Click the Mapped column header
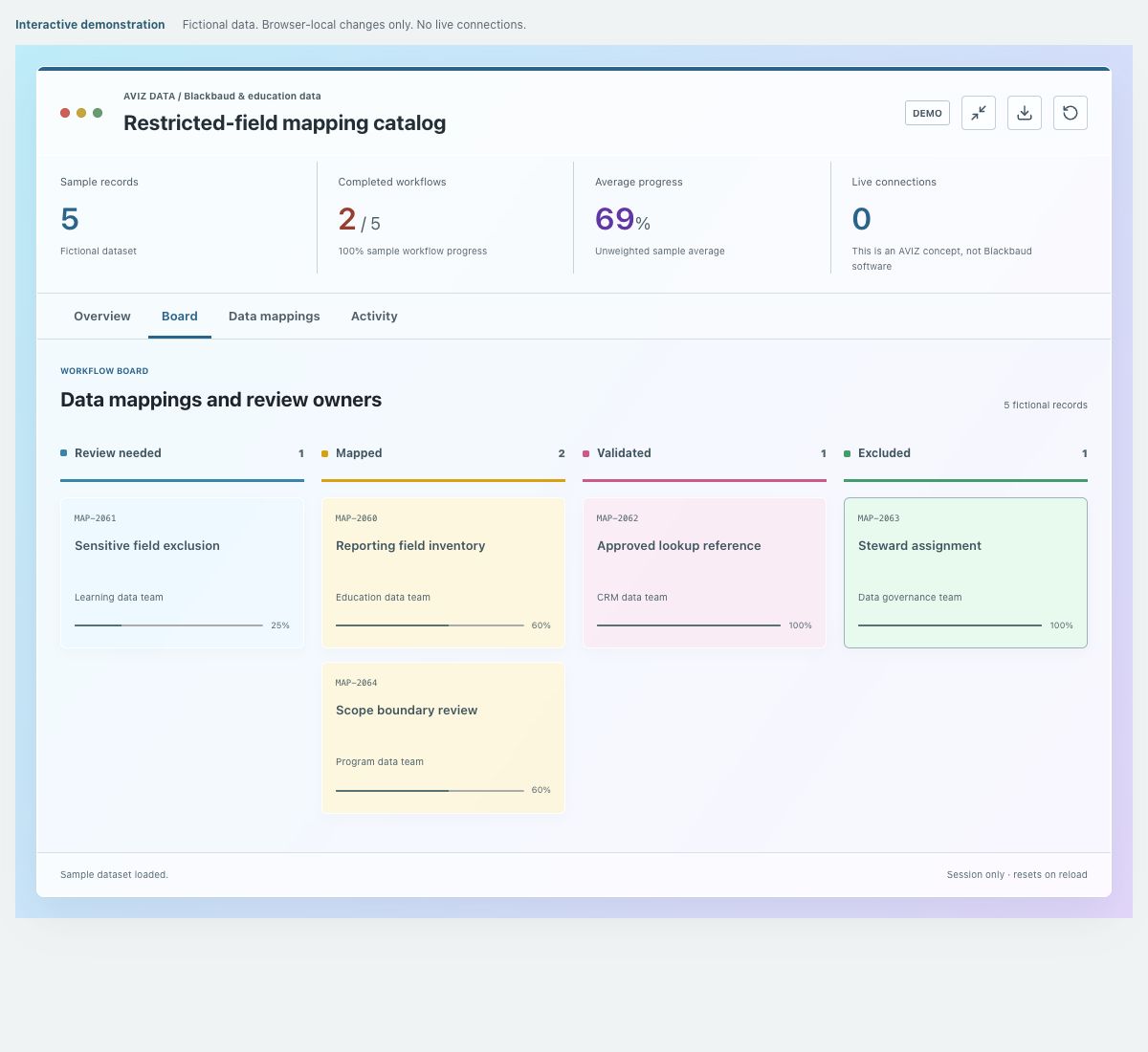 (443, 453)
